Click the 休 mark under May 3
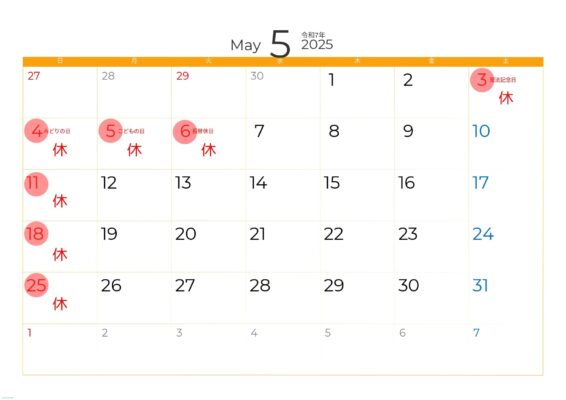The width and height of the screenshot is (566, 400). pos(506,98)
